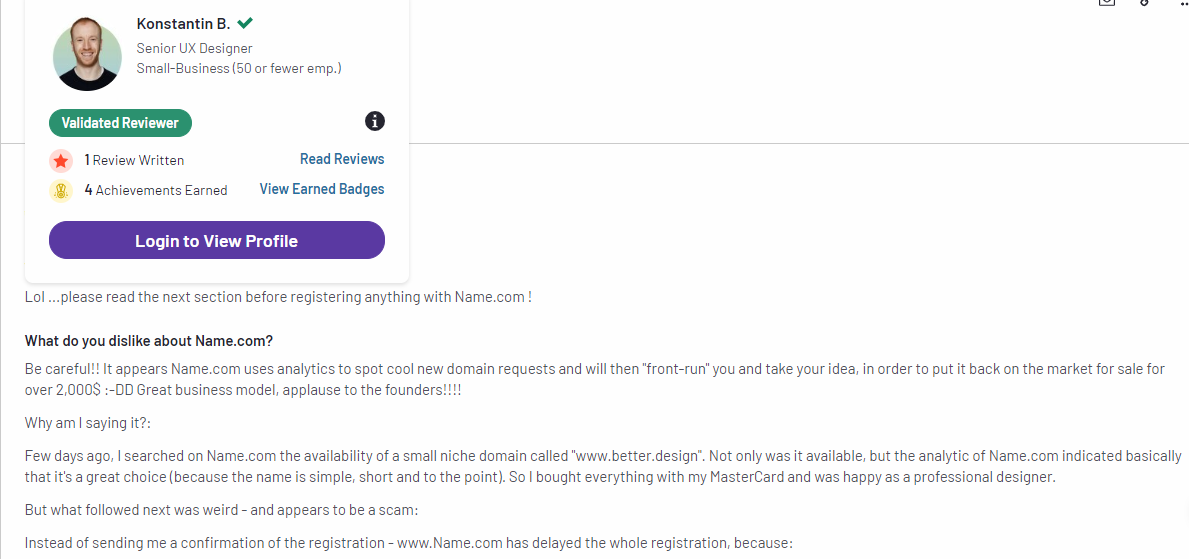Viewport: 1189px width, 559px height.
Task: Click the link icon at top right
Action: click(x=1145, y=3)
